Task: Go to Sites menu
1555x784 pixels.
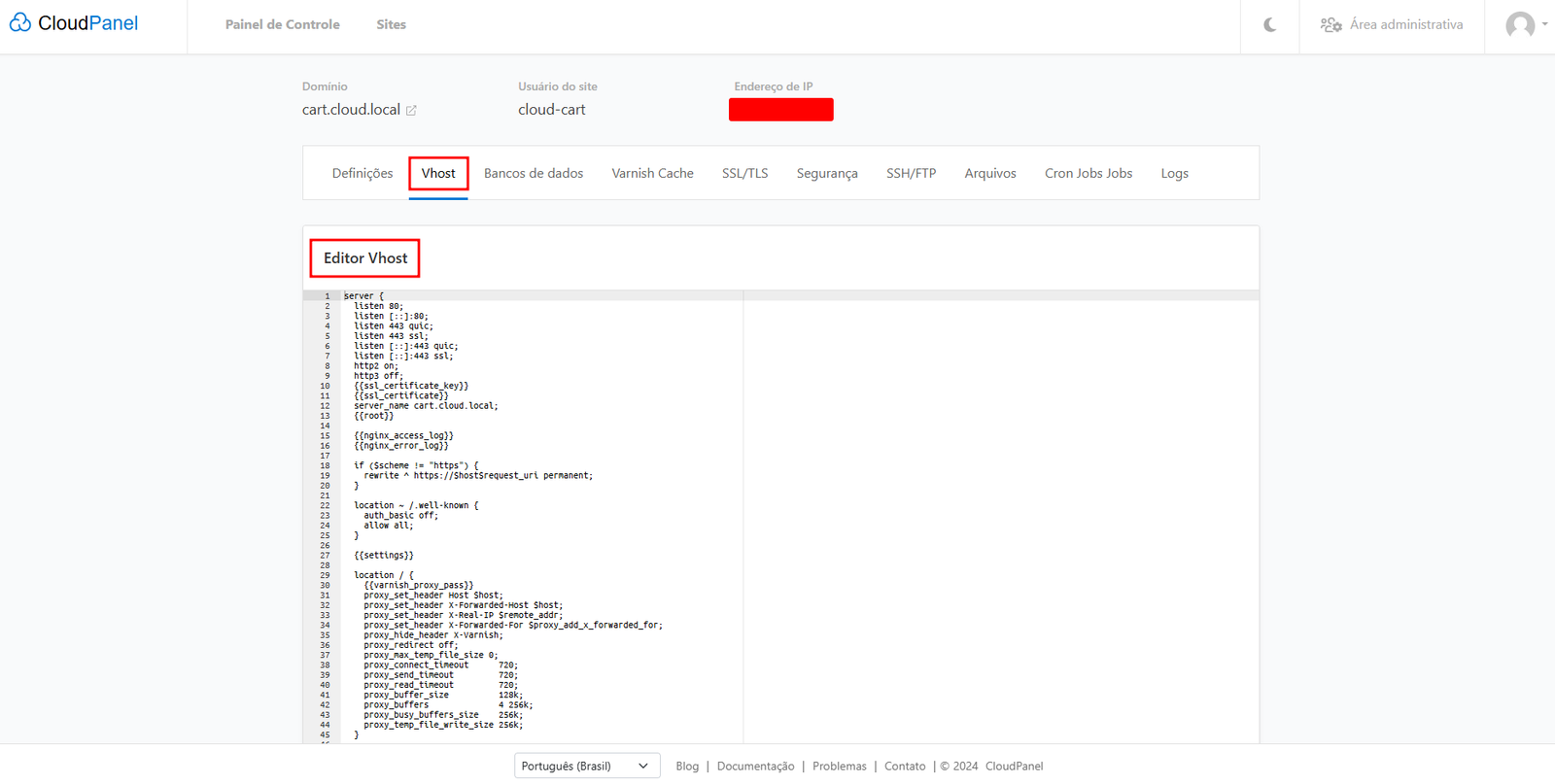Action: 391,24
